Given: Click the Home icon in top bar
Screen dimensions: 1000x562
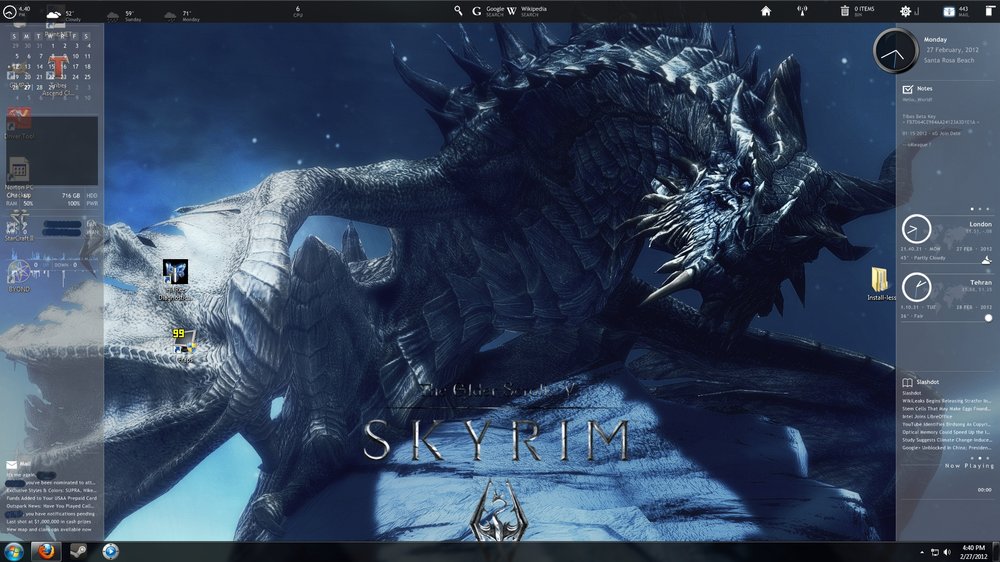Looking at the screenshot, I should [766, 11].
